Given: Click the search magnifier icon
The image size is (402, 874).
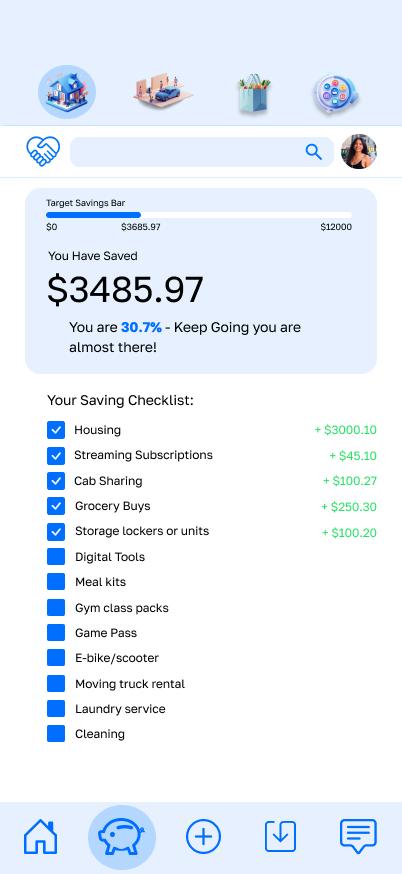Looking at the screenshot, I should coord(313,152).
